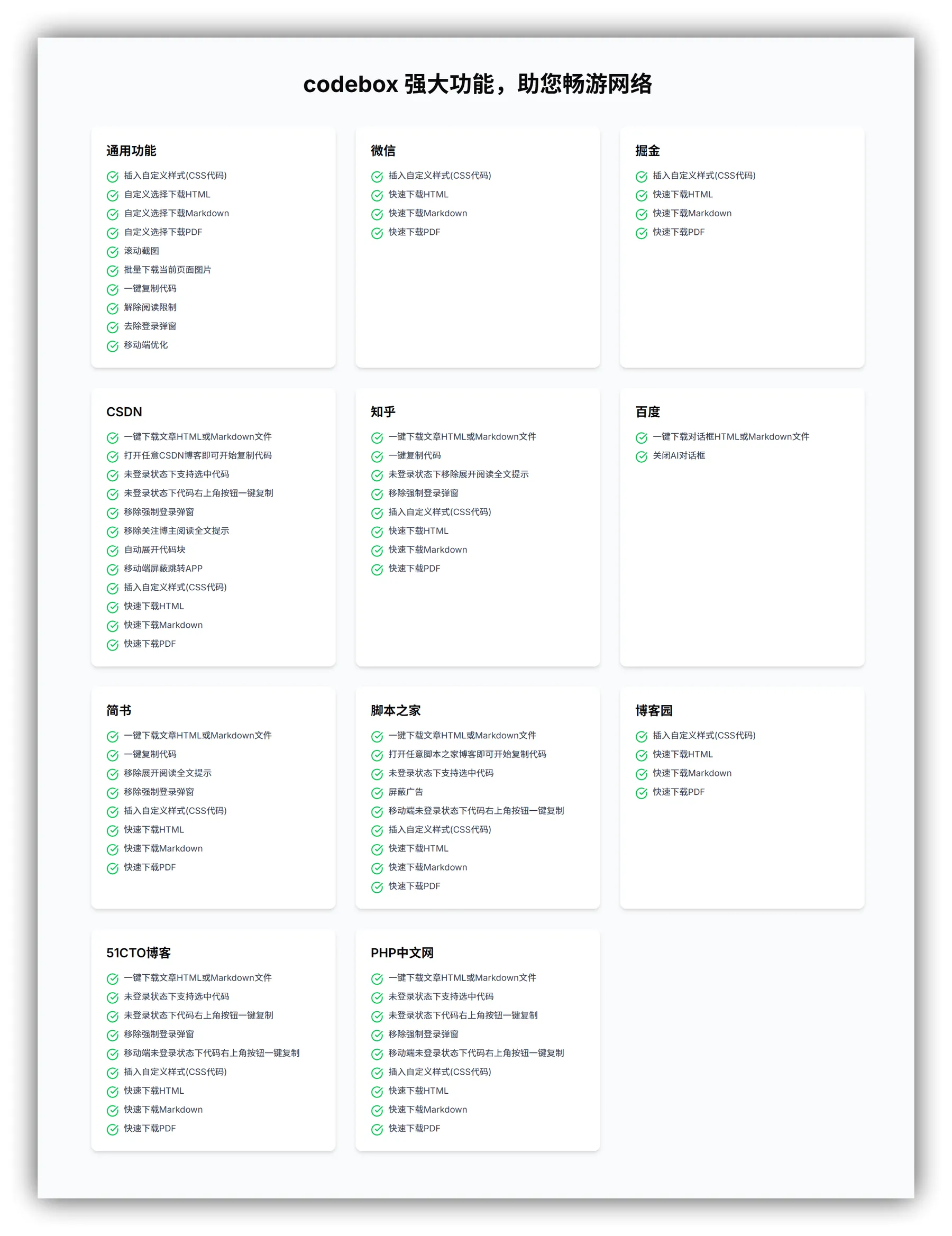The height and width of the screenshot is (1236, 952).
Task: Click the check icon next to 移除关注博主阅读全文提示
Action: click(113, 532)
